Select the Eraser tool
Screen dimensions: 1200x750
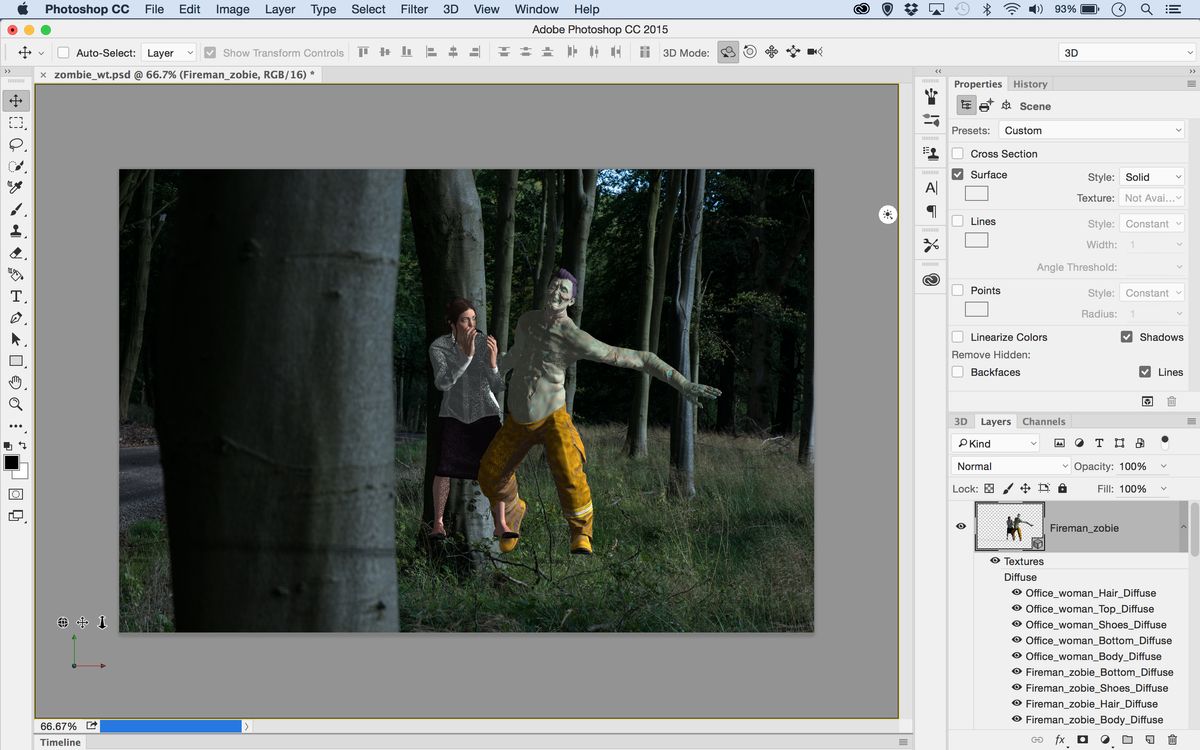pyautogui.click(x=15, y=253)
